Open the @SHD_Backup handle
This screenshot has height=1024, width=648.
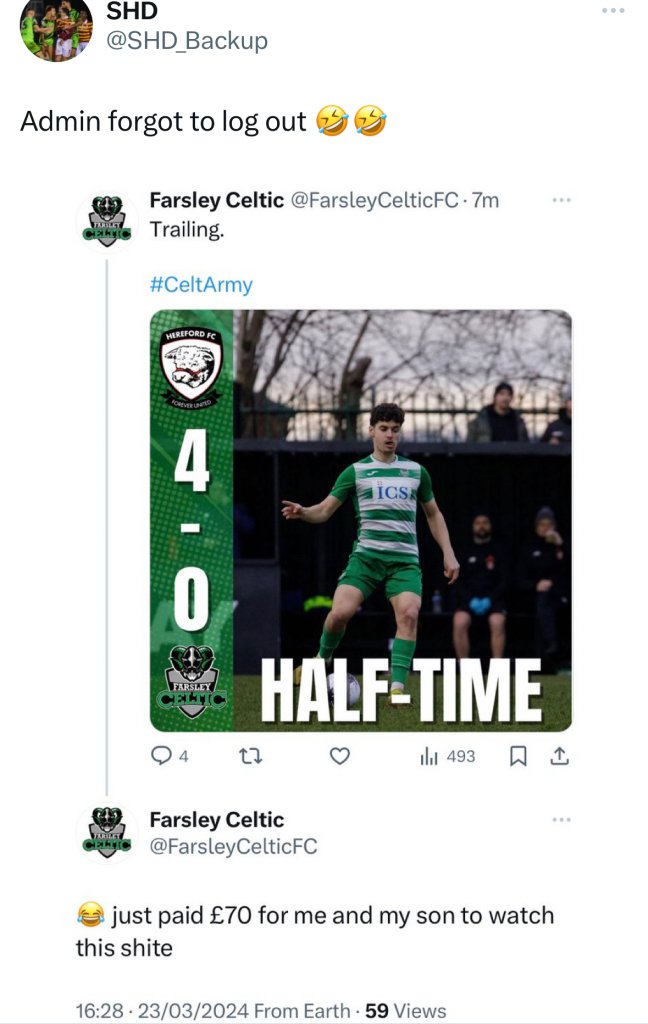(187, 41)
